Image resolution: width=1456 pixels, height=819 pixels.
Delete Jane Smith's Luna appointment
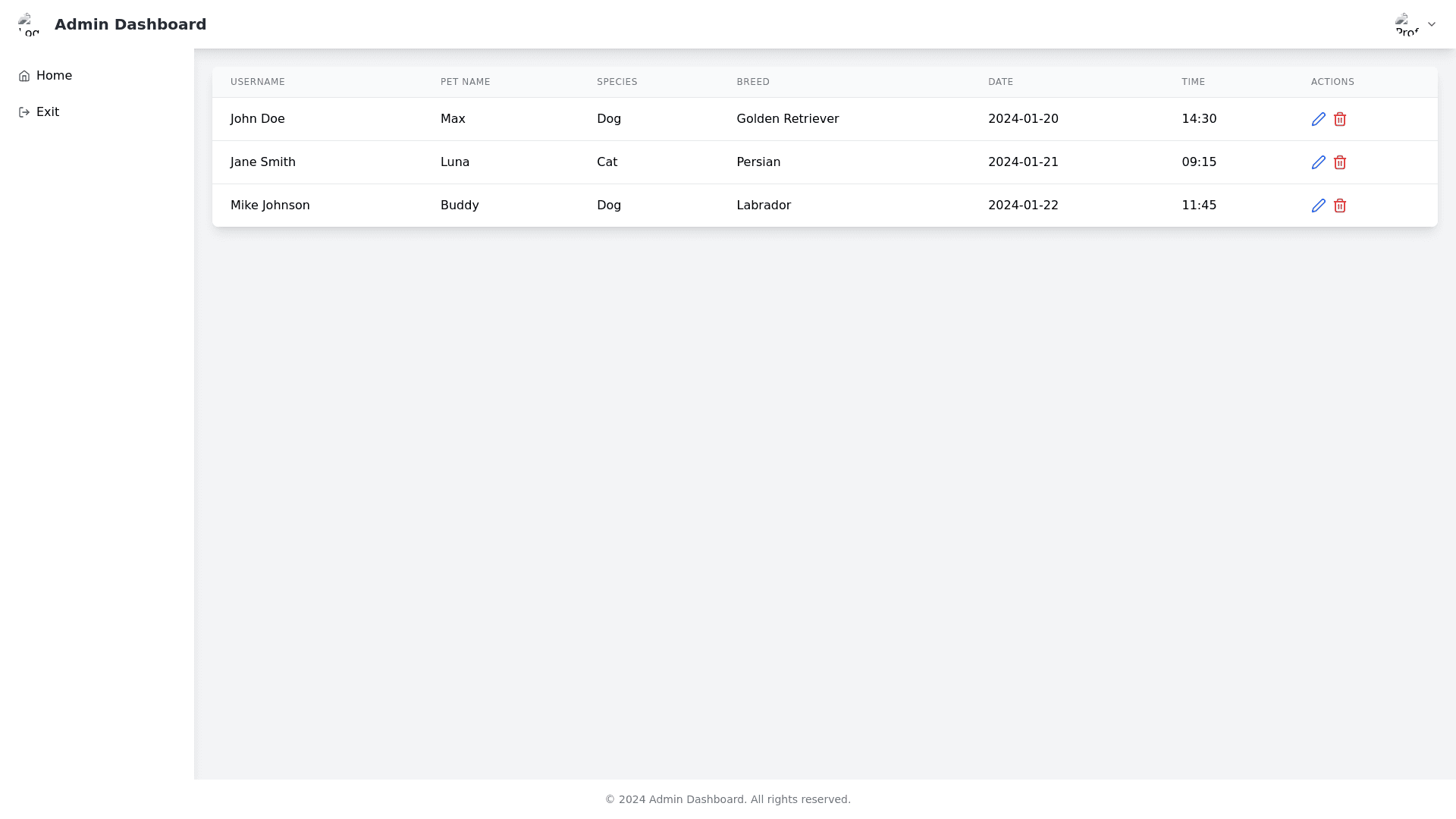click(1340, 162)
